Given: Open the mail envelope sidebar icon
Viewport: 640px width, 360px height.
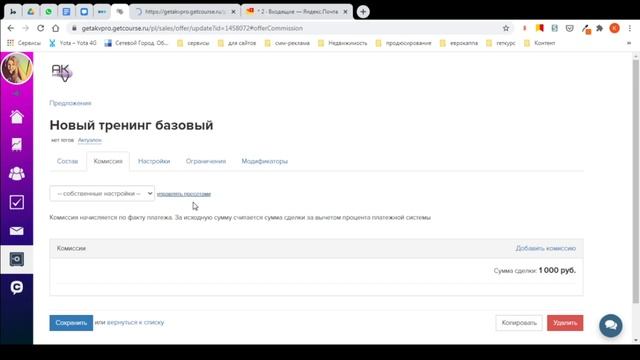Looking at the screenshot, I should click(17, 231).
